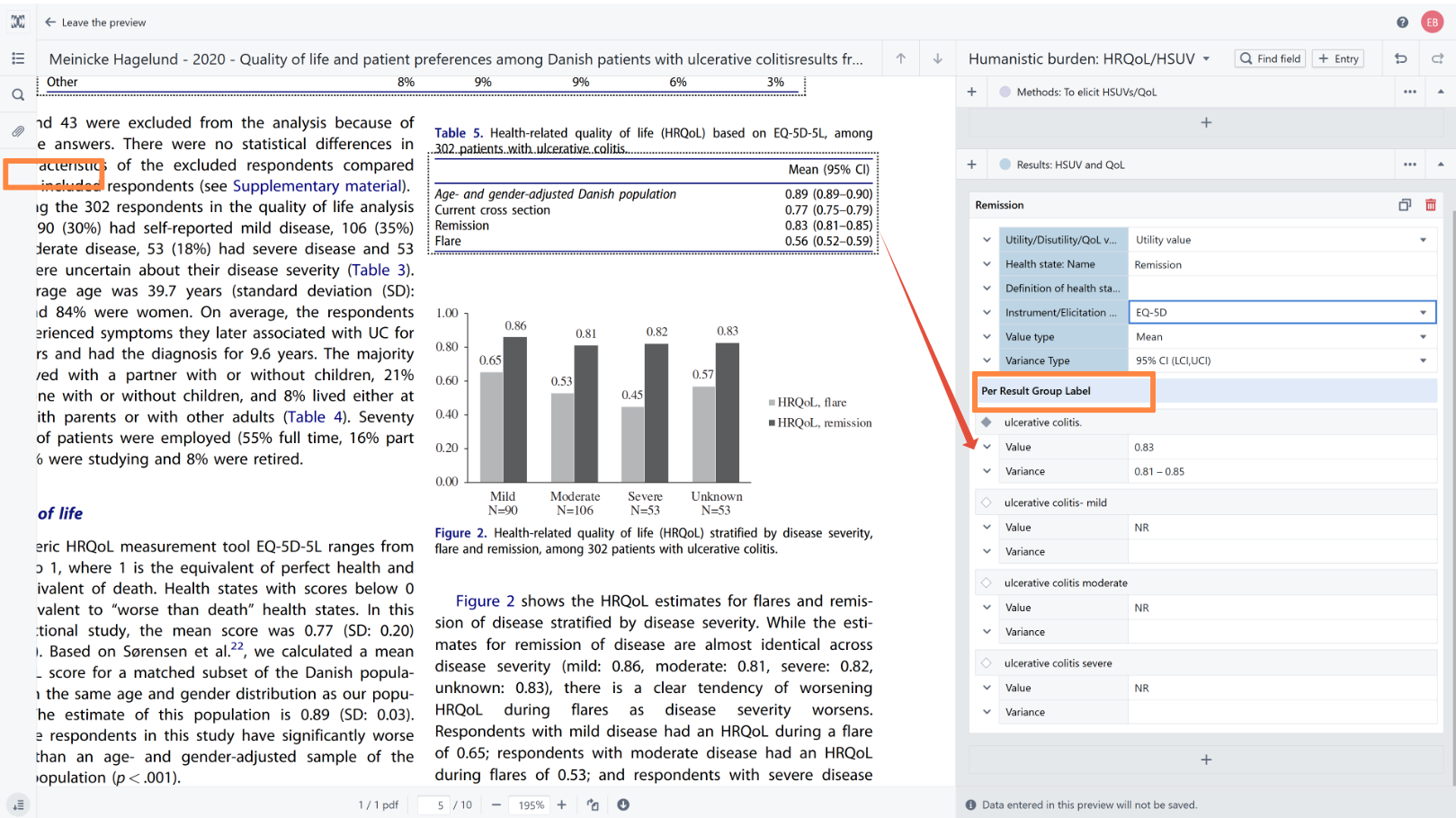Screen dimensions: 1456x818
Task: Click the redo arrow icon
Action: [x=1437, y=58]
